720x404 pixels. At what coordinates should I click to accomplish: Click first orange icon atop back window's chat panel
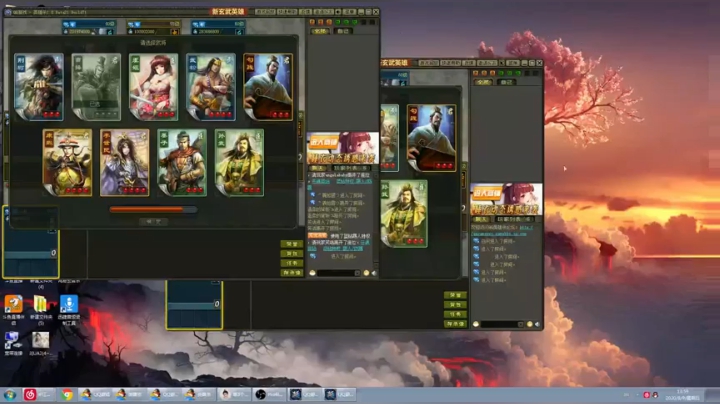tap(476, 73)
